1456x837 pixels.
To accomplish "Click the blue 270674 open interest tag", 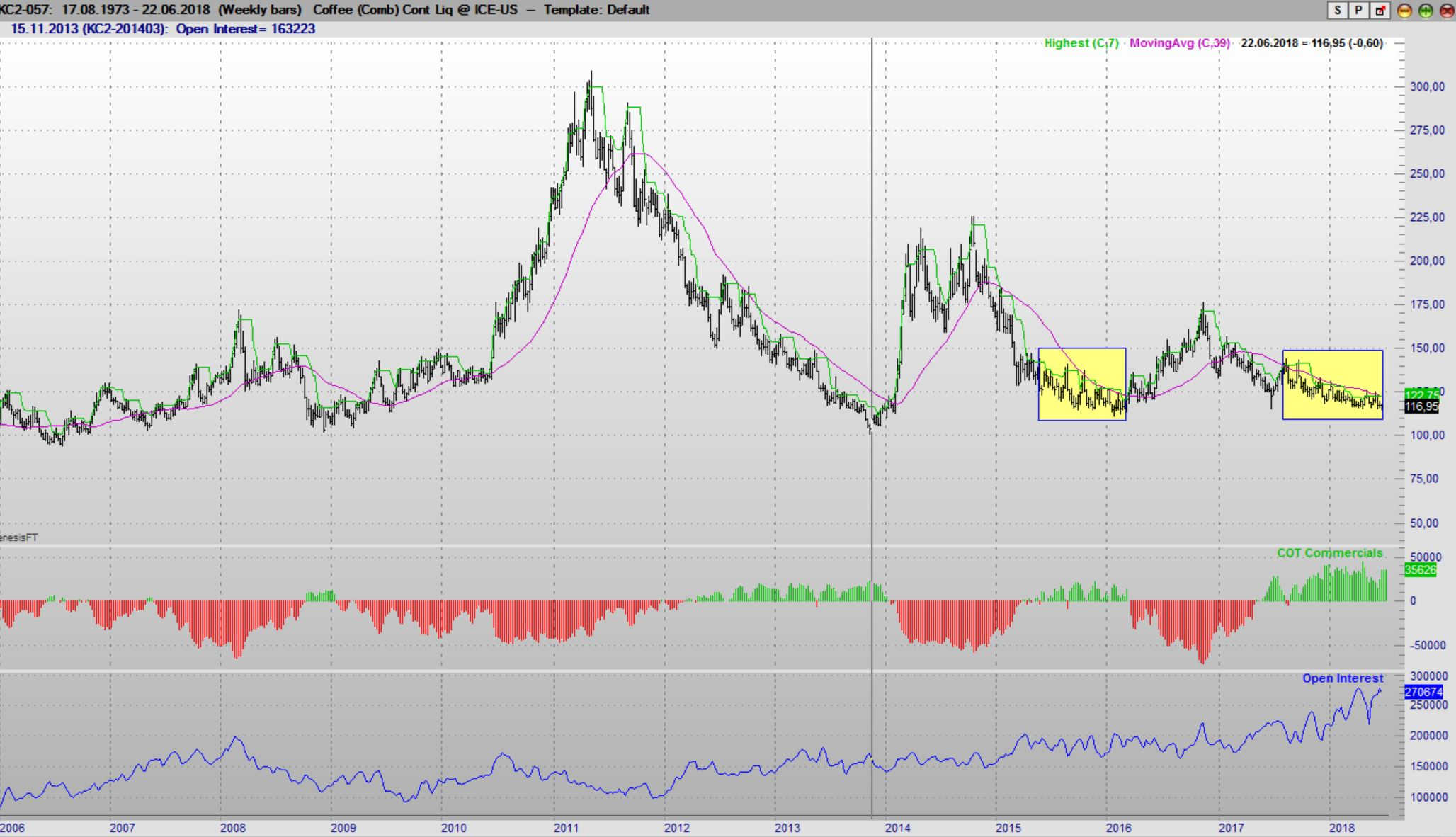I will click(1423, 692).
